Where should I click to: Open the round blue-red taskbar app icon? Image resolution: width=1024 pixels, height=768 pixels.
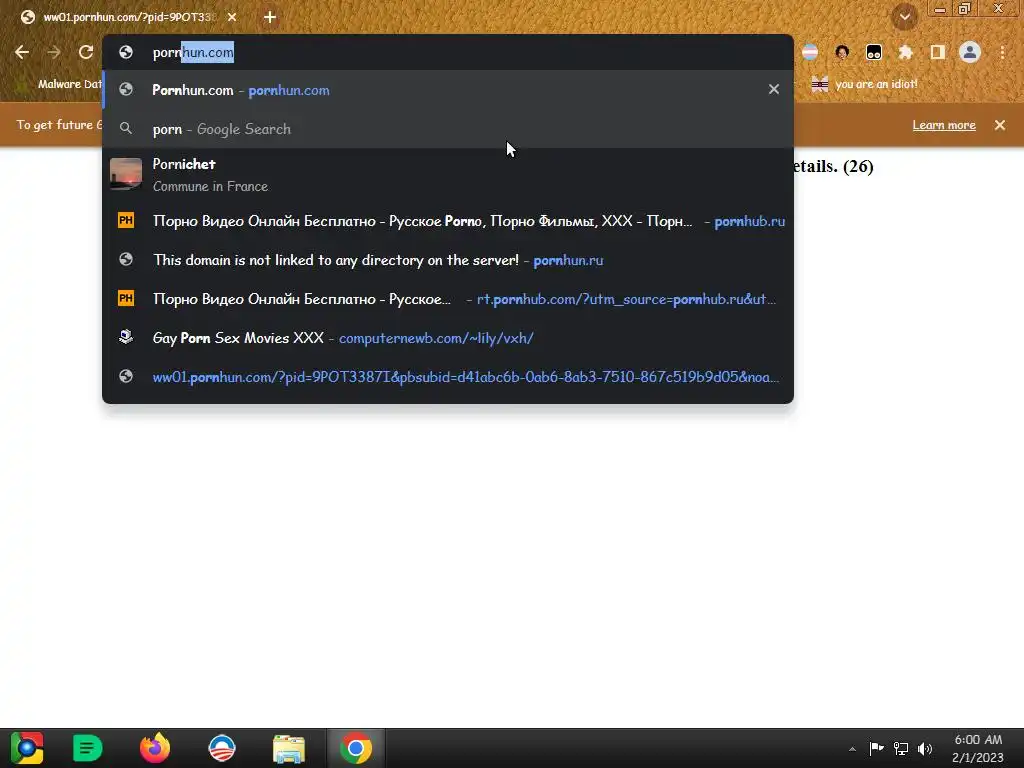(x=222, y=748)
